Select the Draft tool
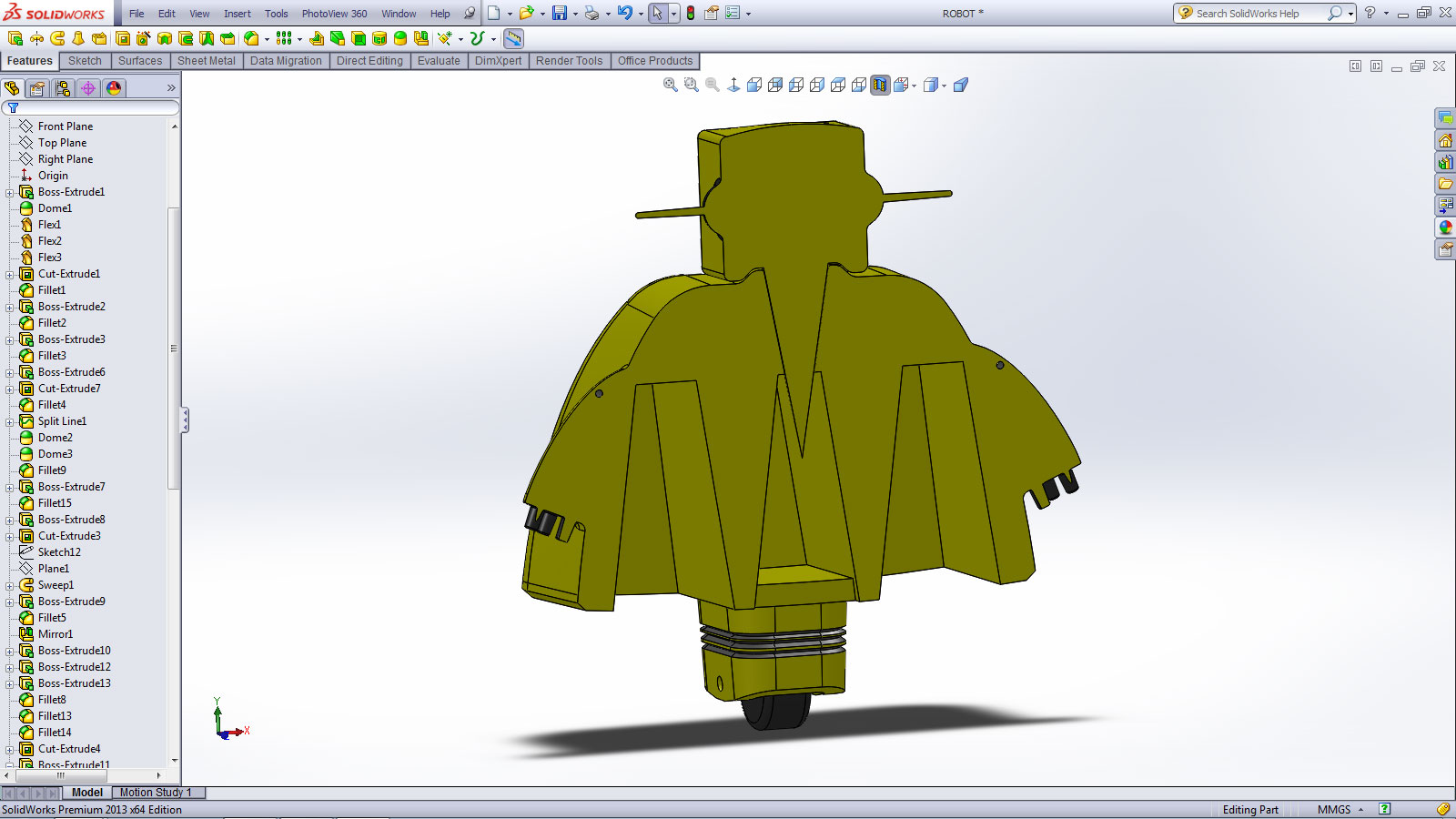The image size is (1456, 819). [x=338, y=38]
